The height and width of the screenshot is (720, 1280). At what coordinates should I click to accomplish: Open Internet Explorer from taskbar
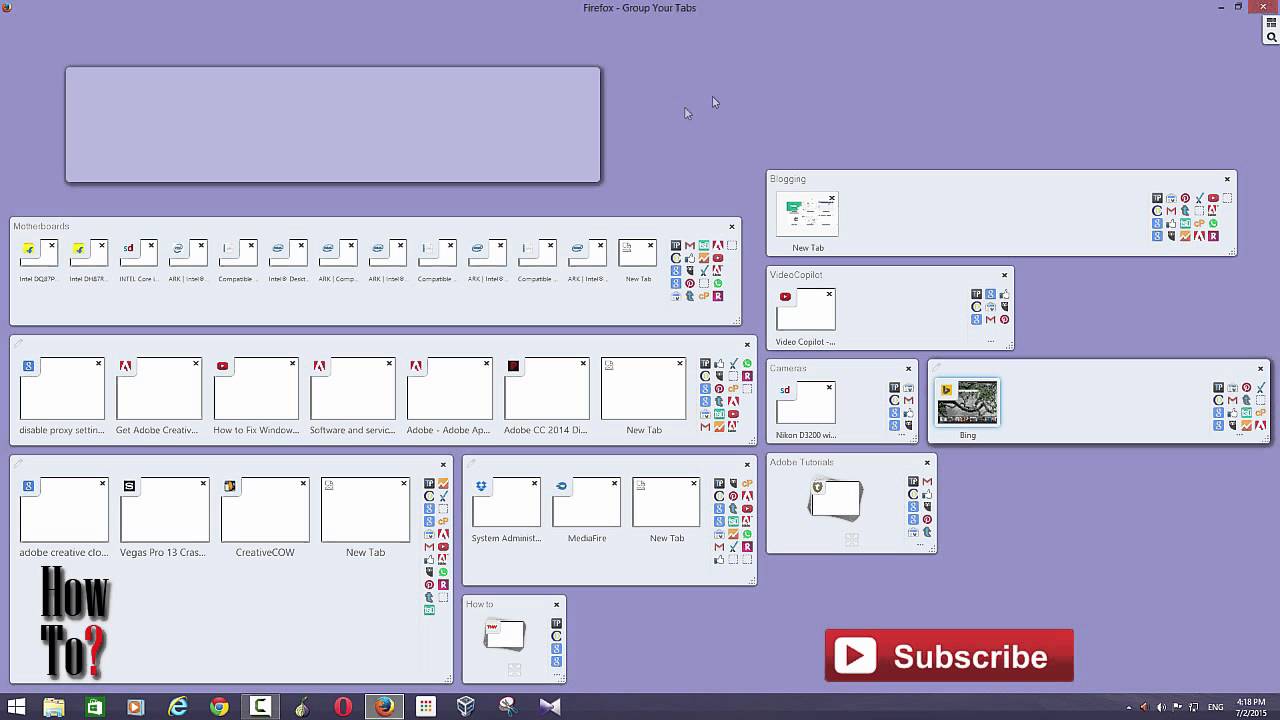tap(177, 707)
